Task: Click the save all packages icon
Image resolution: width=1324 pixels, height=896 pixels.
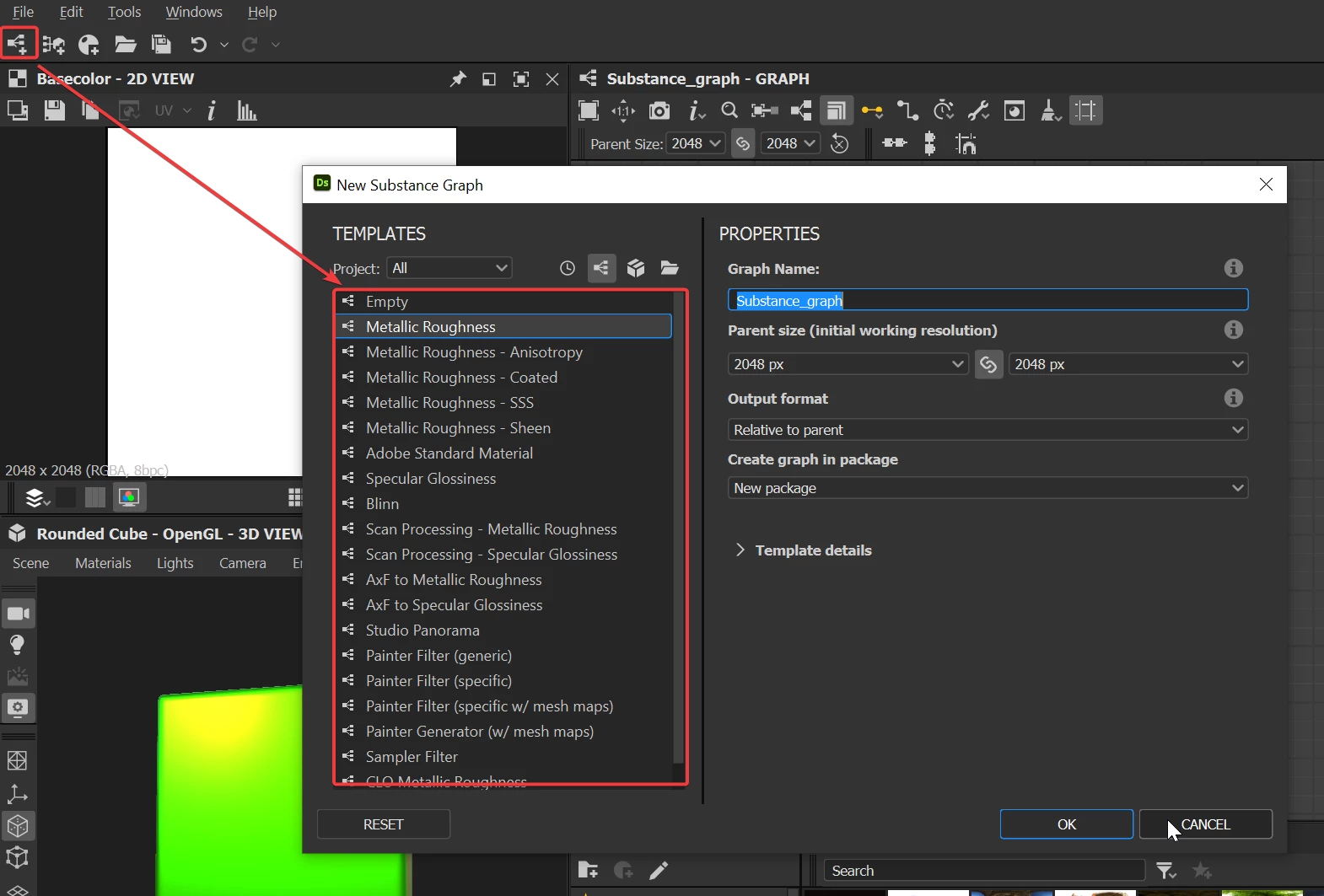Action: (161, 44)
